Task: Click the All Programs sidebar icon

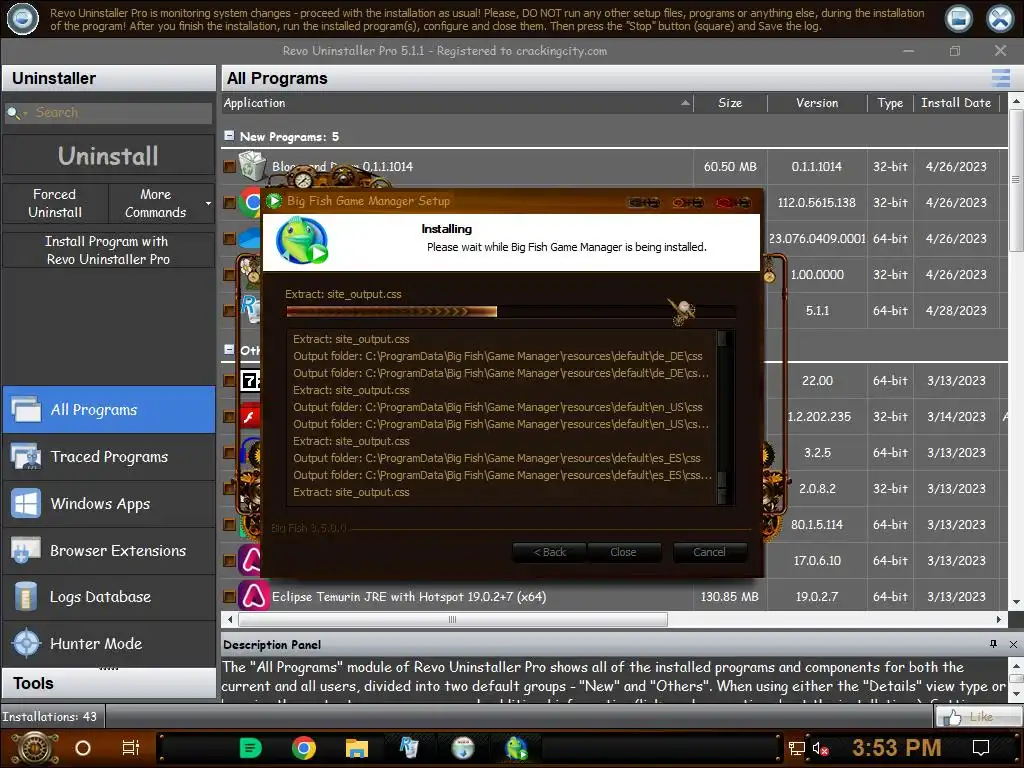Action: (x=25, y=410)
